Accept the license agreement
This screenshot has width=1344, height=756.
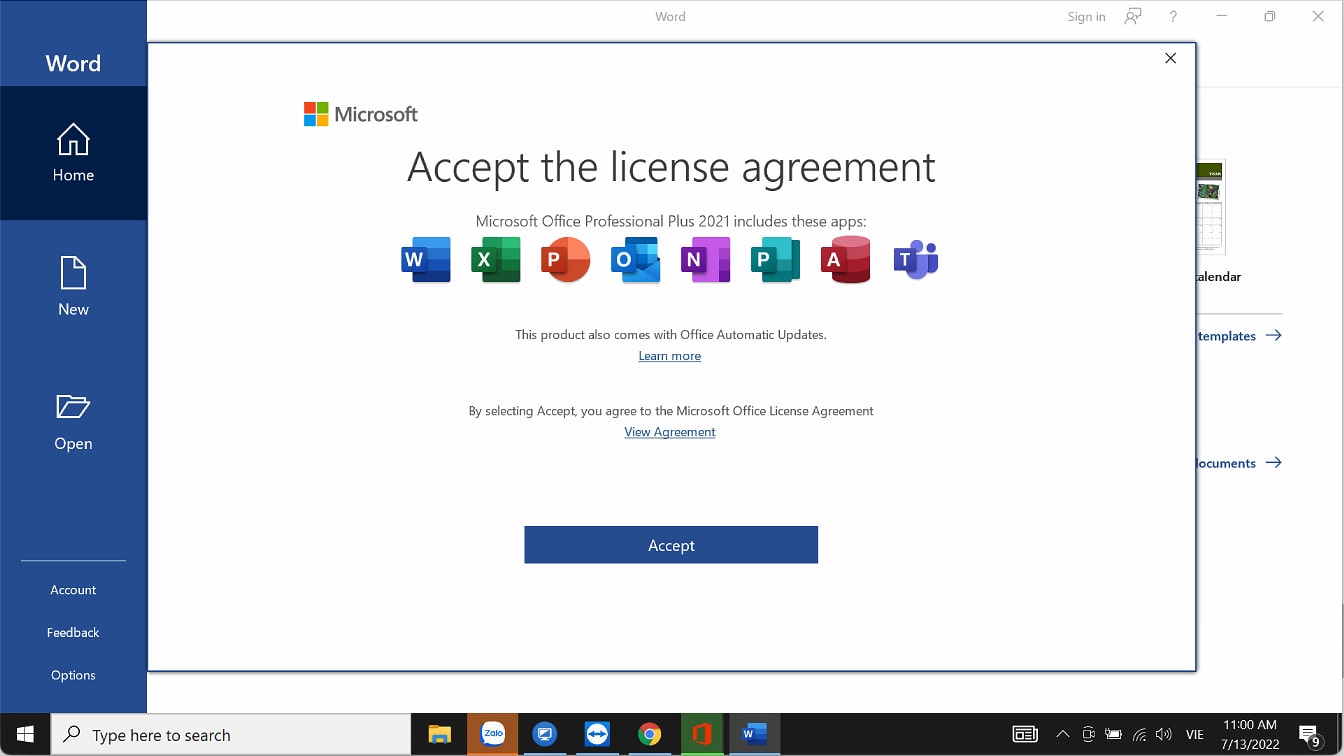pos(670,544)
